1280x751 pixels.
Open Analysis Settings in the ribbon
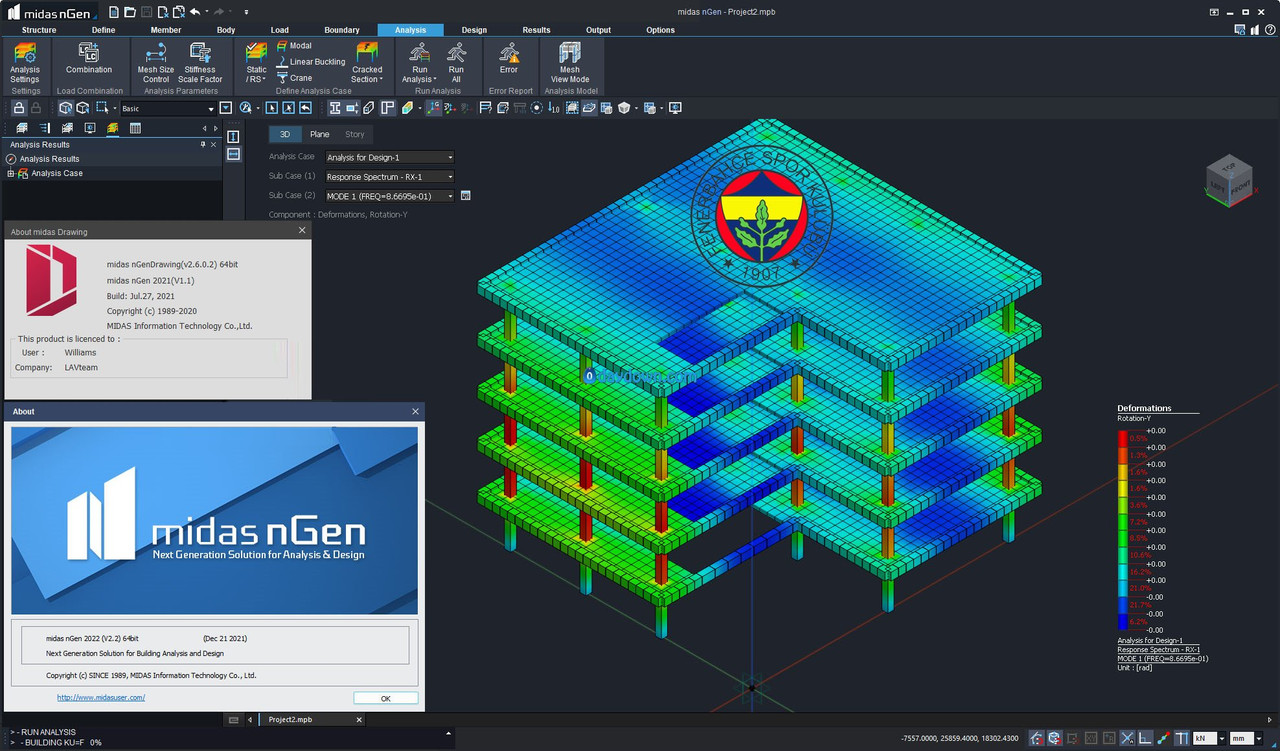pyautogui.click(x=25, y=63)
